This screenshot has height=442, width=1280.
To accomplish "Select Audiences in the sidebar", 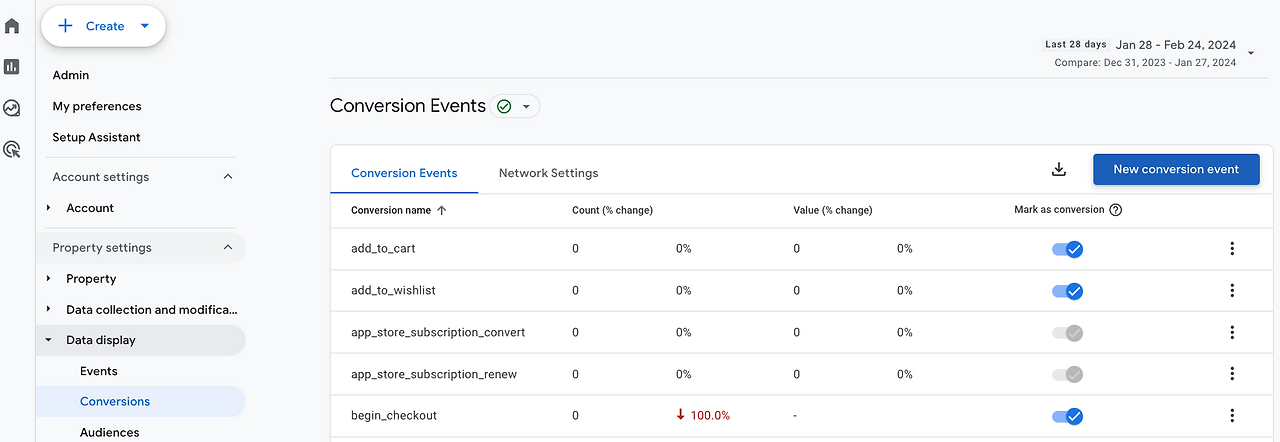I will pos(110,432).
